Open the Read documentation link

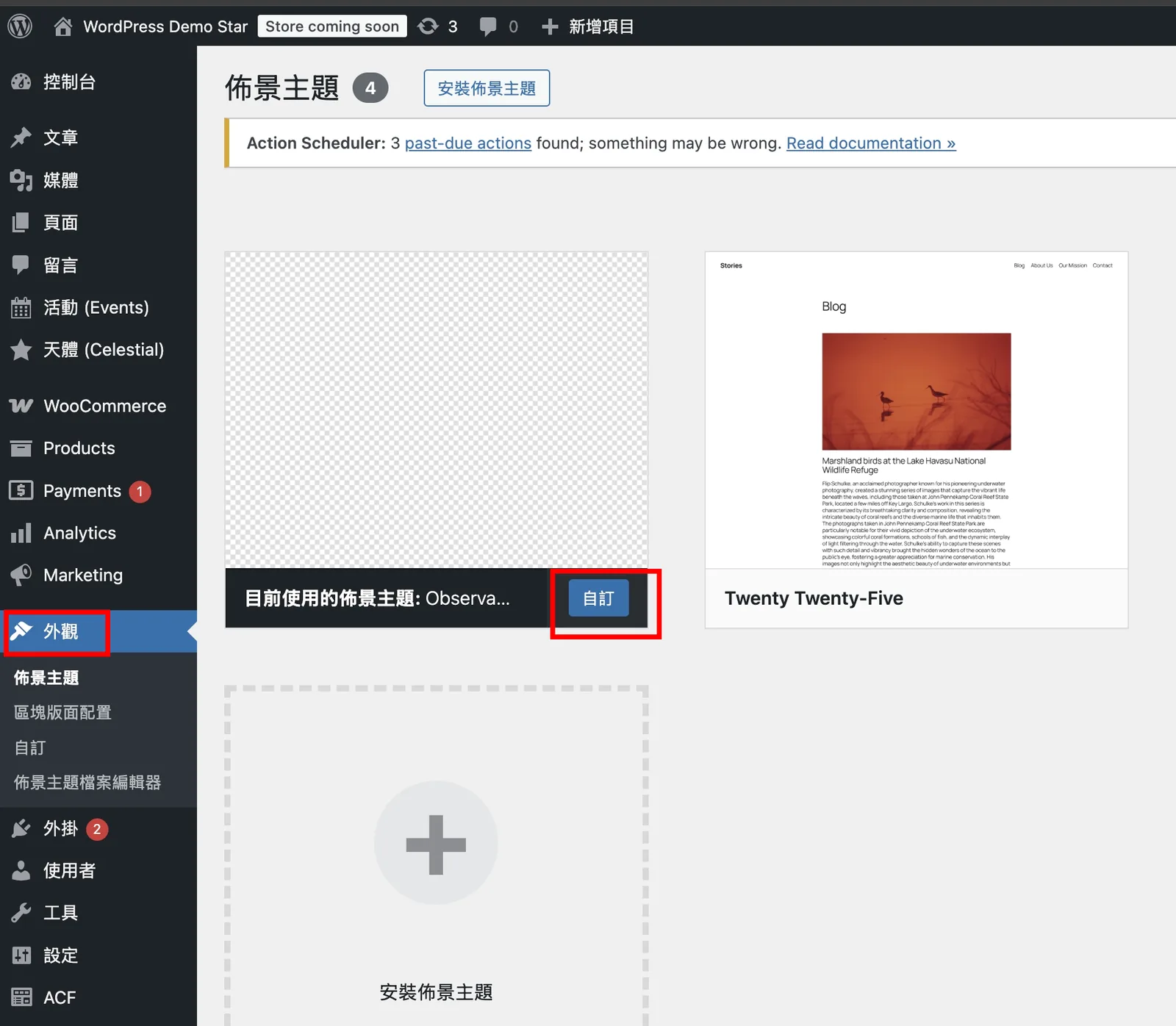click(871, 143)
